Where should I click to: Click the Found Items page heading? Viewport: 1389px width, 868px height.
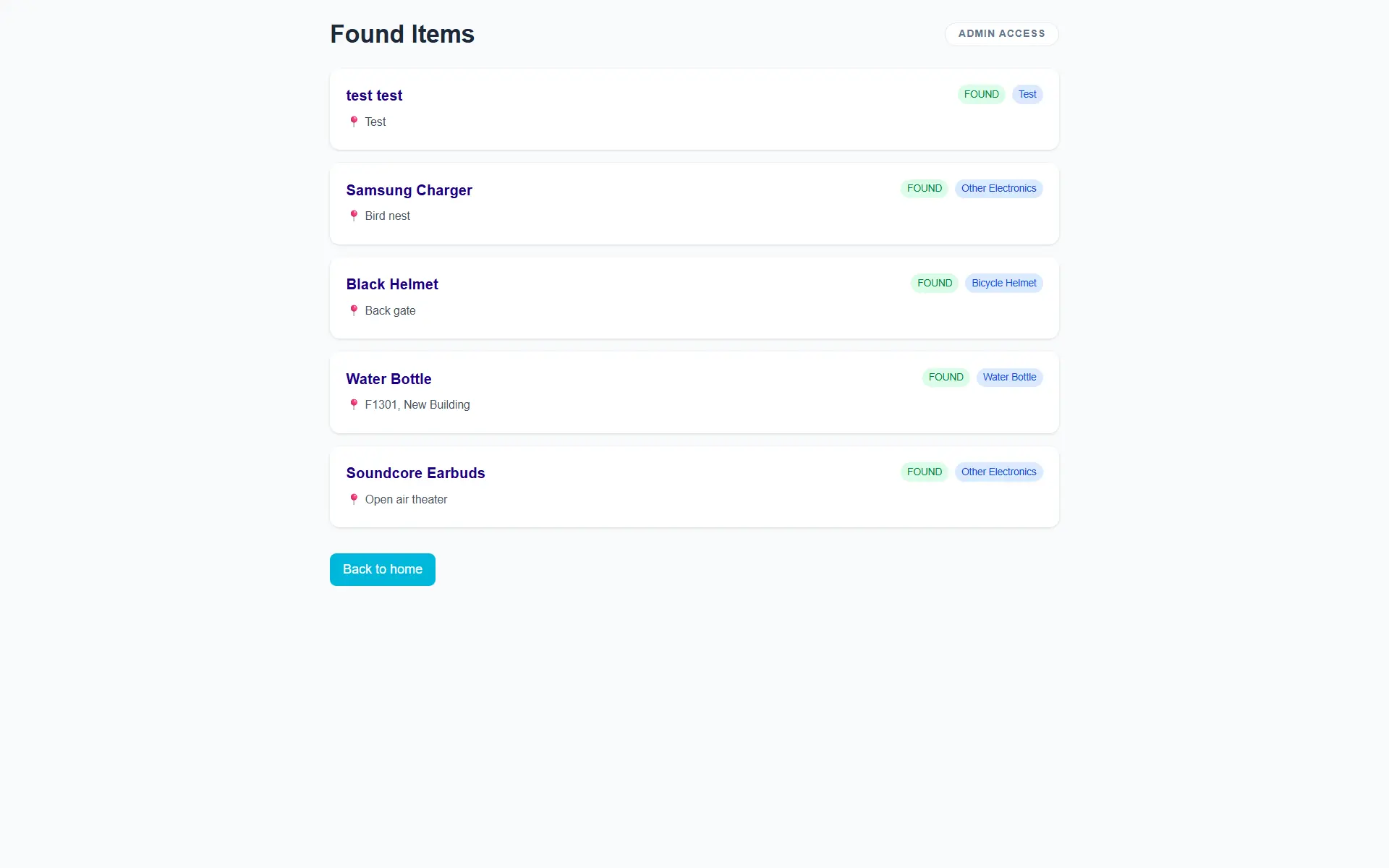point(402,34)
